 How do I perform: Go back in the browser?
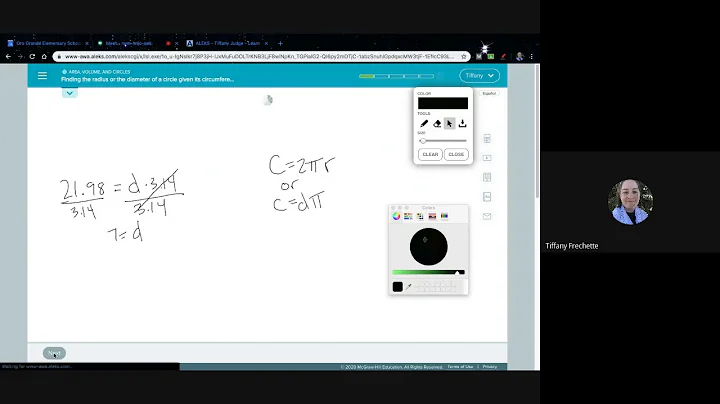pyautogui.click(x=8, y=56)
